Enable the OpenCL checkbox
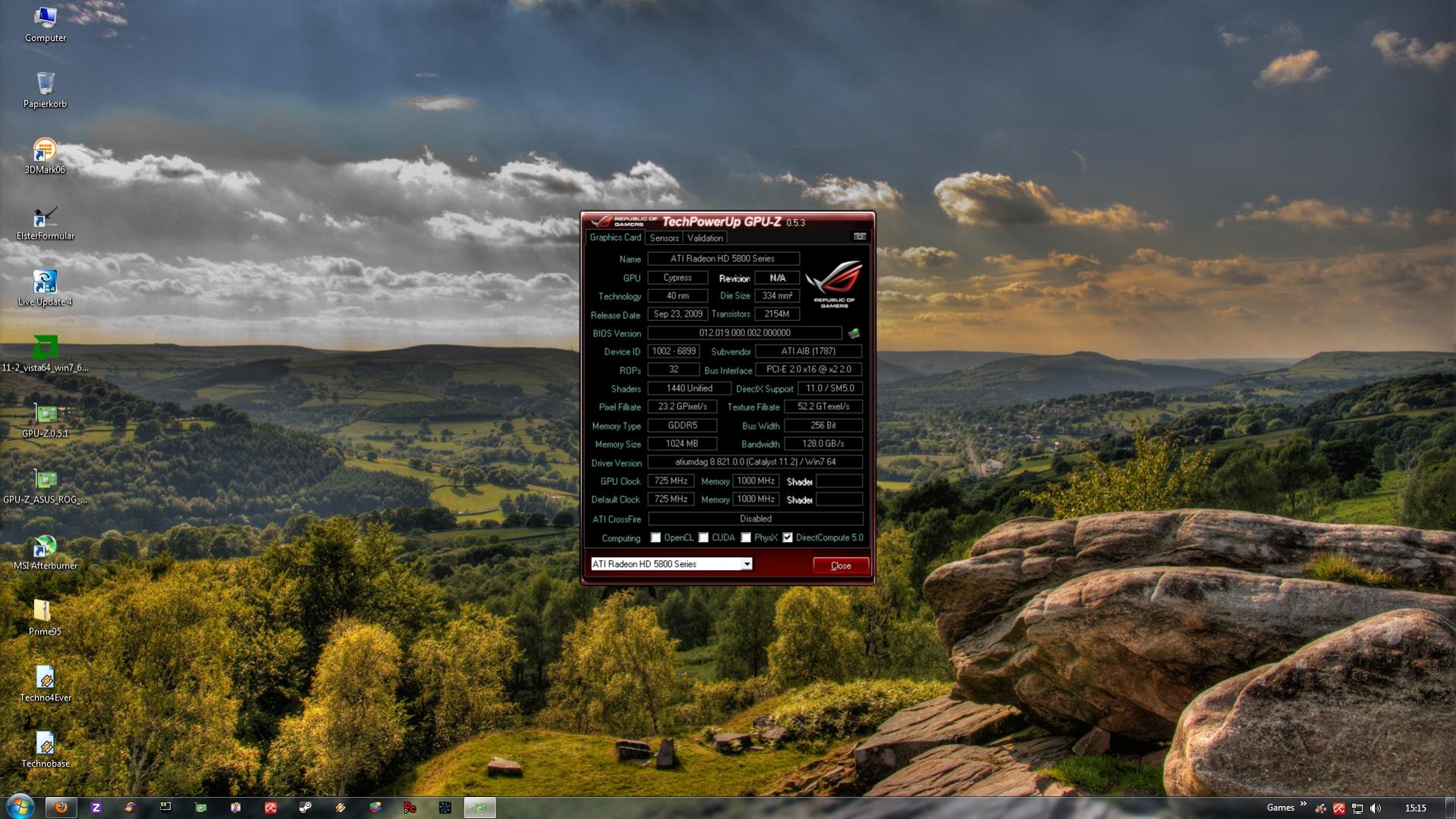This screenshot has width=1456, height=819. (656, 538)
